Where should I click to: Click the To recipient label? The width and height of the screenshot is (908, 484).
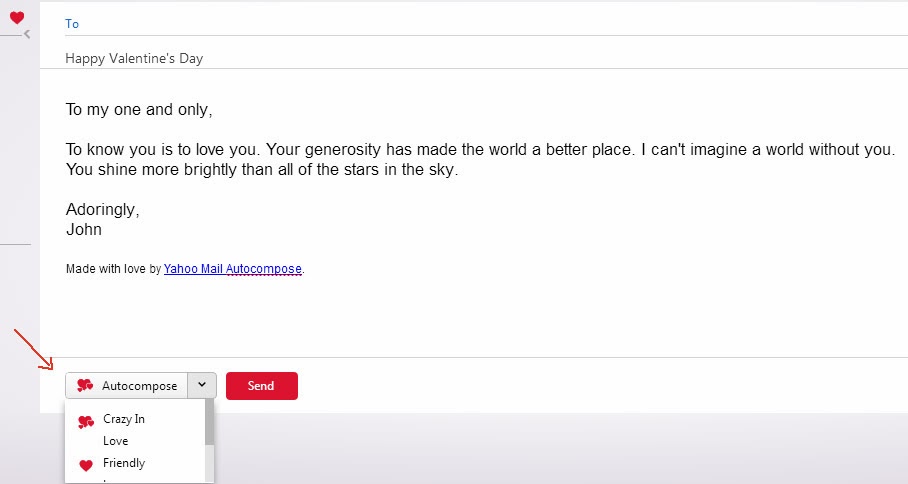[72, 24]
